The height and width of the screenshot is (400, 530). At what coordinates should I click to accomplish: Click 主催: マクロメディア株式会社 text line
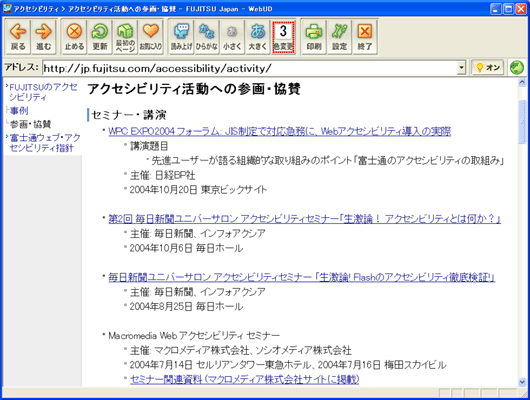click(241, 350)
